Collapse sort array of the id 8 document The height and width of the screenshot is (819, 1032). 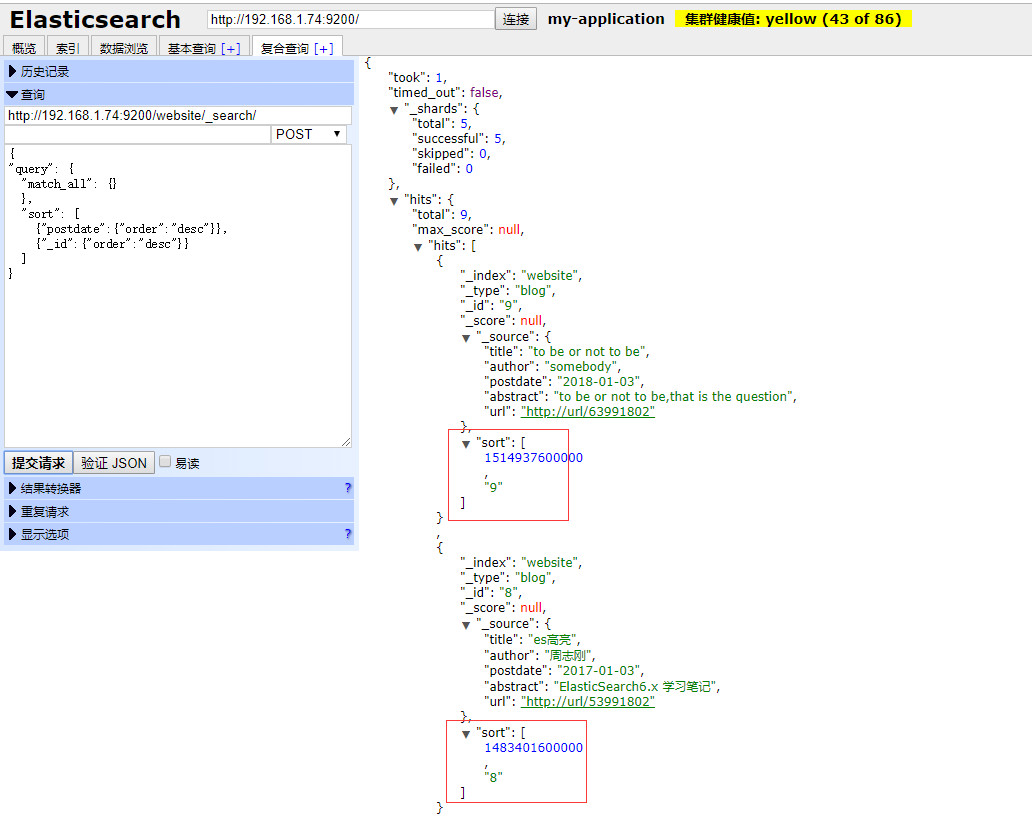[x=466, y=733]
